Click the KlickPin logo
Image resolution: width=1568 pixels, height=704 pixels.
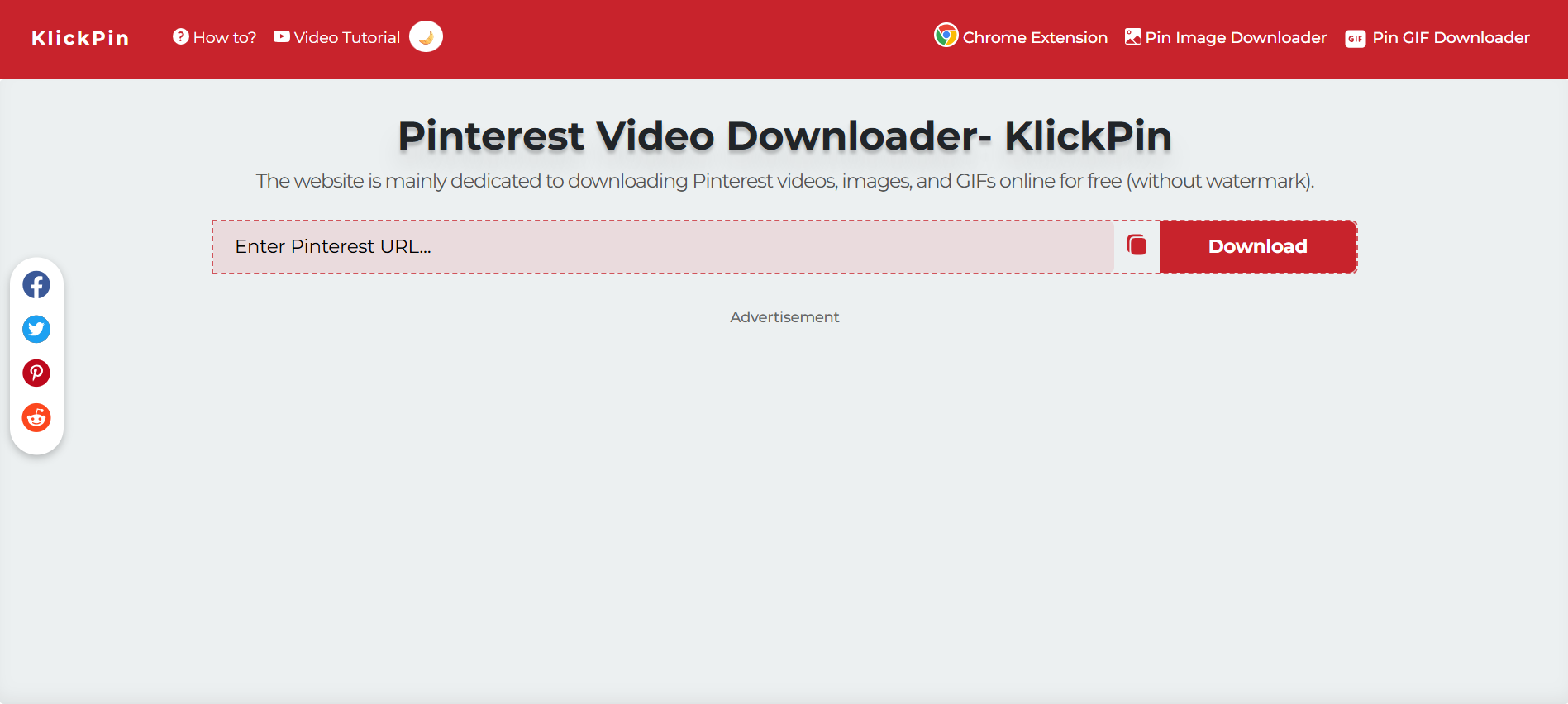(x=80, y=38)
